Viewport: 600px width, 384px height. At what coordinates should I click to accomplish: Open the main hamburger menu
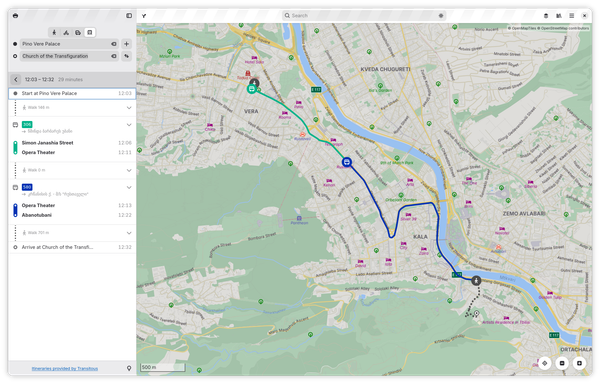[572, 16]
